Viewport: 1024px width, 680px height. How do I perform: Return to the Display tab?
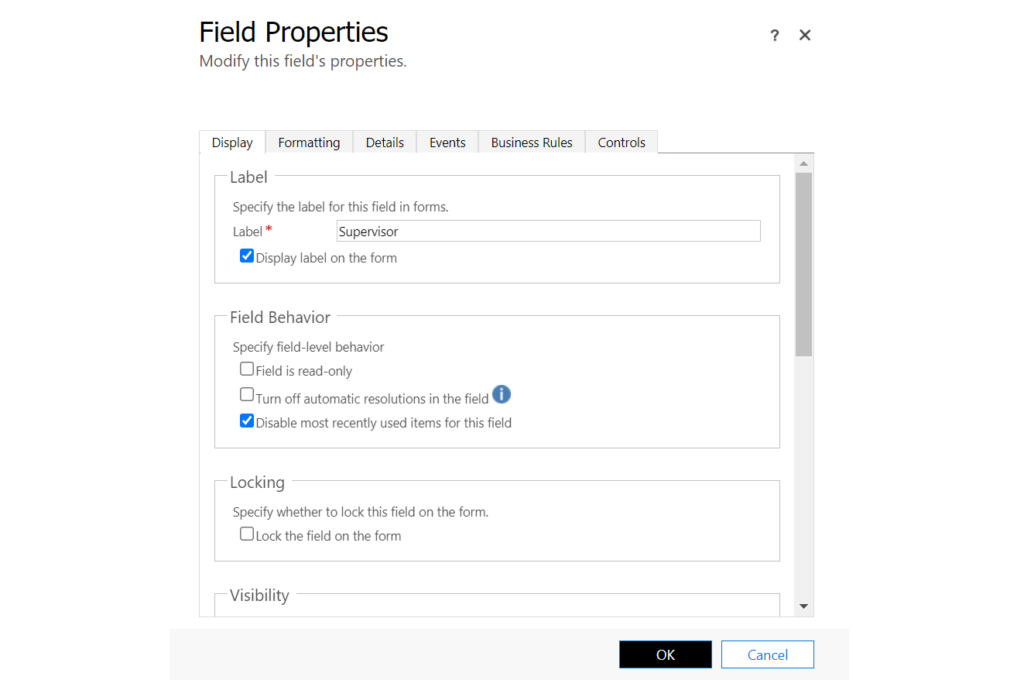pyautogui.click(x=232, y=142)
